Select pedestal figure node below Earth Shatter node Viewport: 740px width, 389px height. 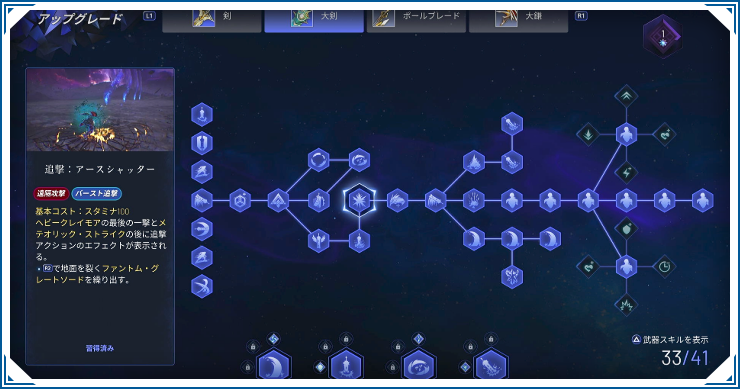(359, 241)
